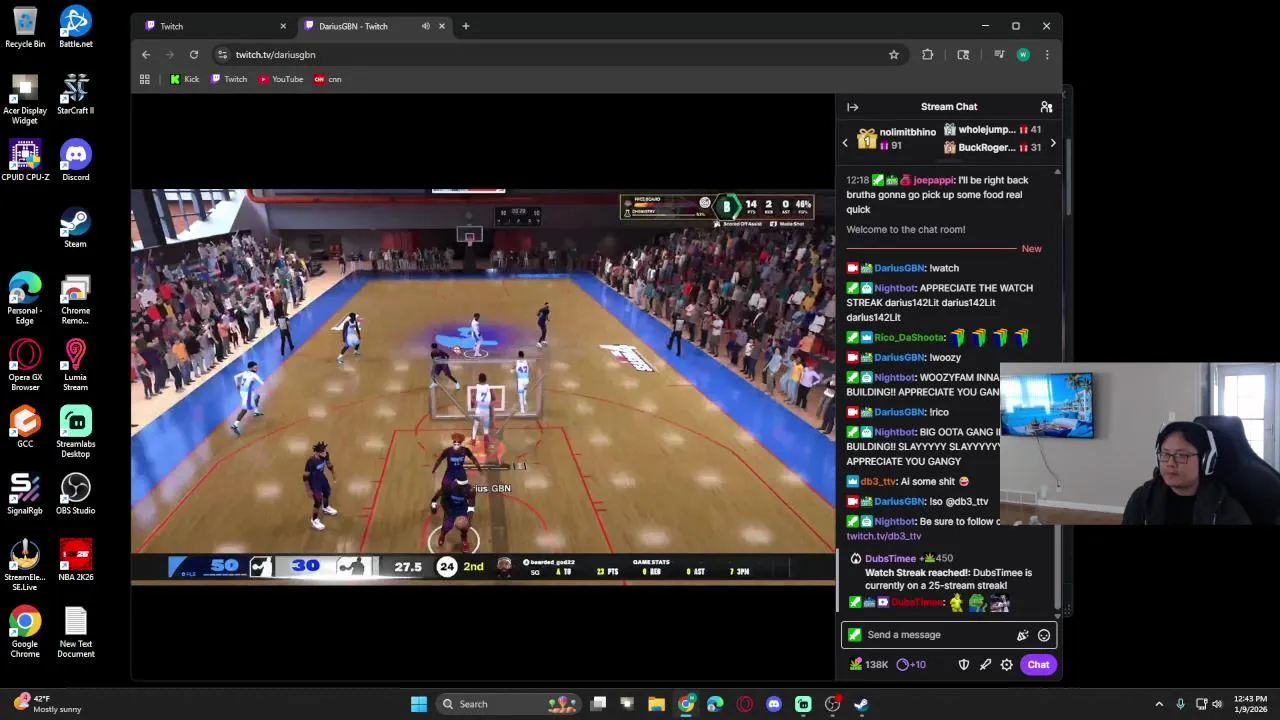1280x720 pixels.
Task: Open the Kick bookmark
Action: [x=184, y=79]
